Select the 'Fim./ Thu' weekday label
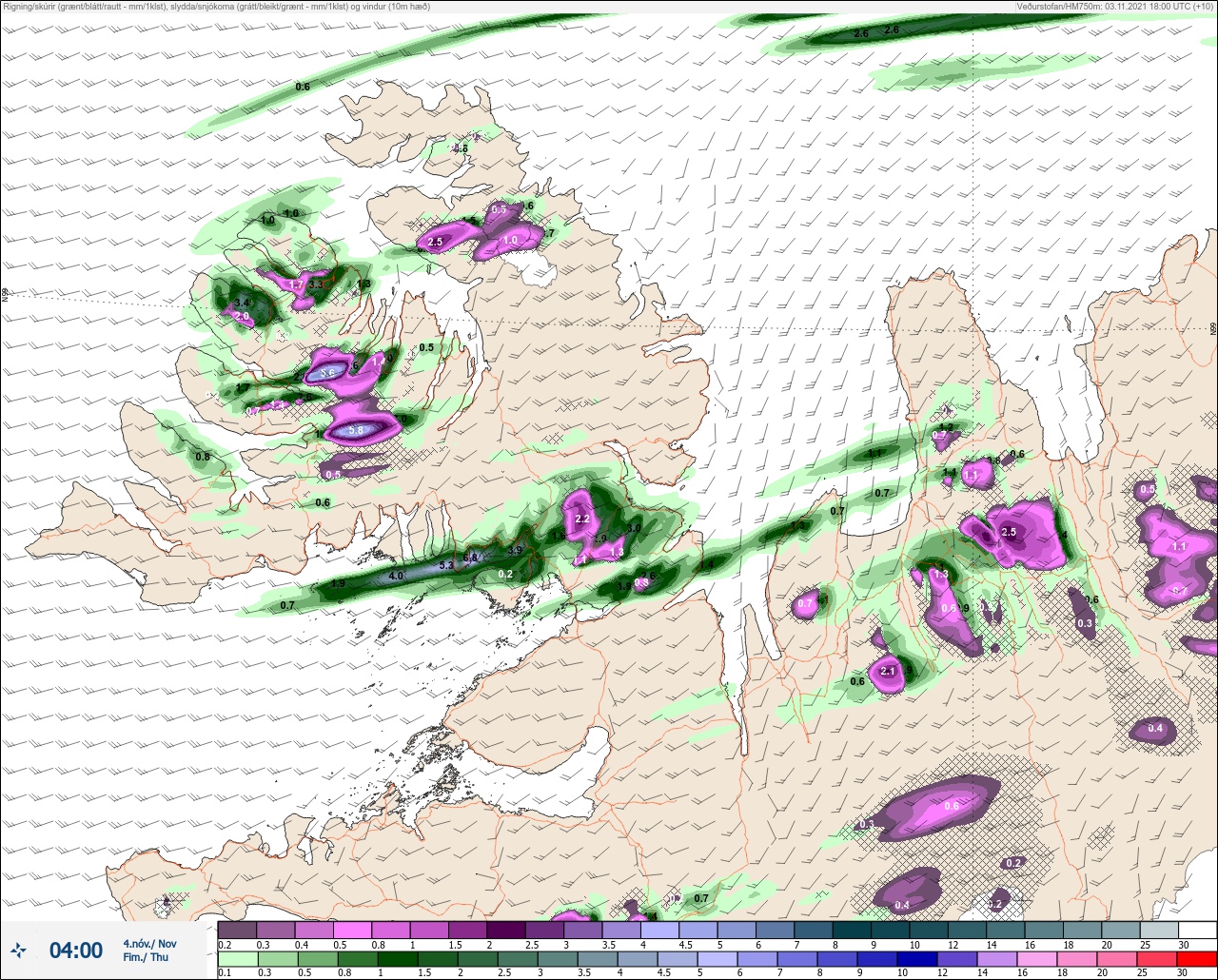 click(x=146, y=957)
